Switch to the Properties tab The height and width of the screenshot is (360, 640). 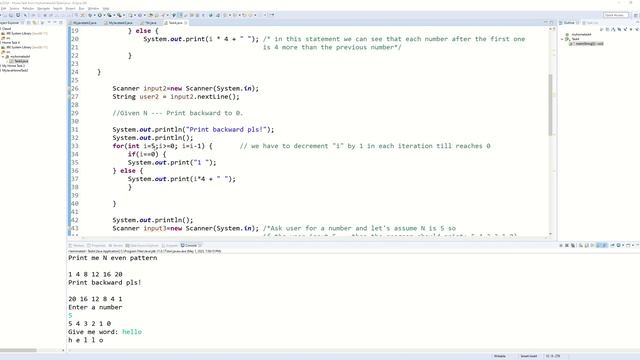[97, 246]
